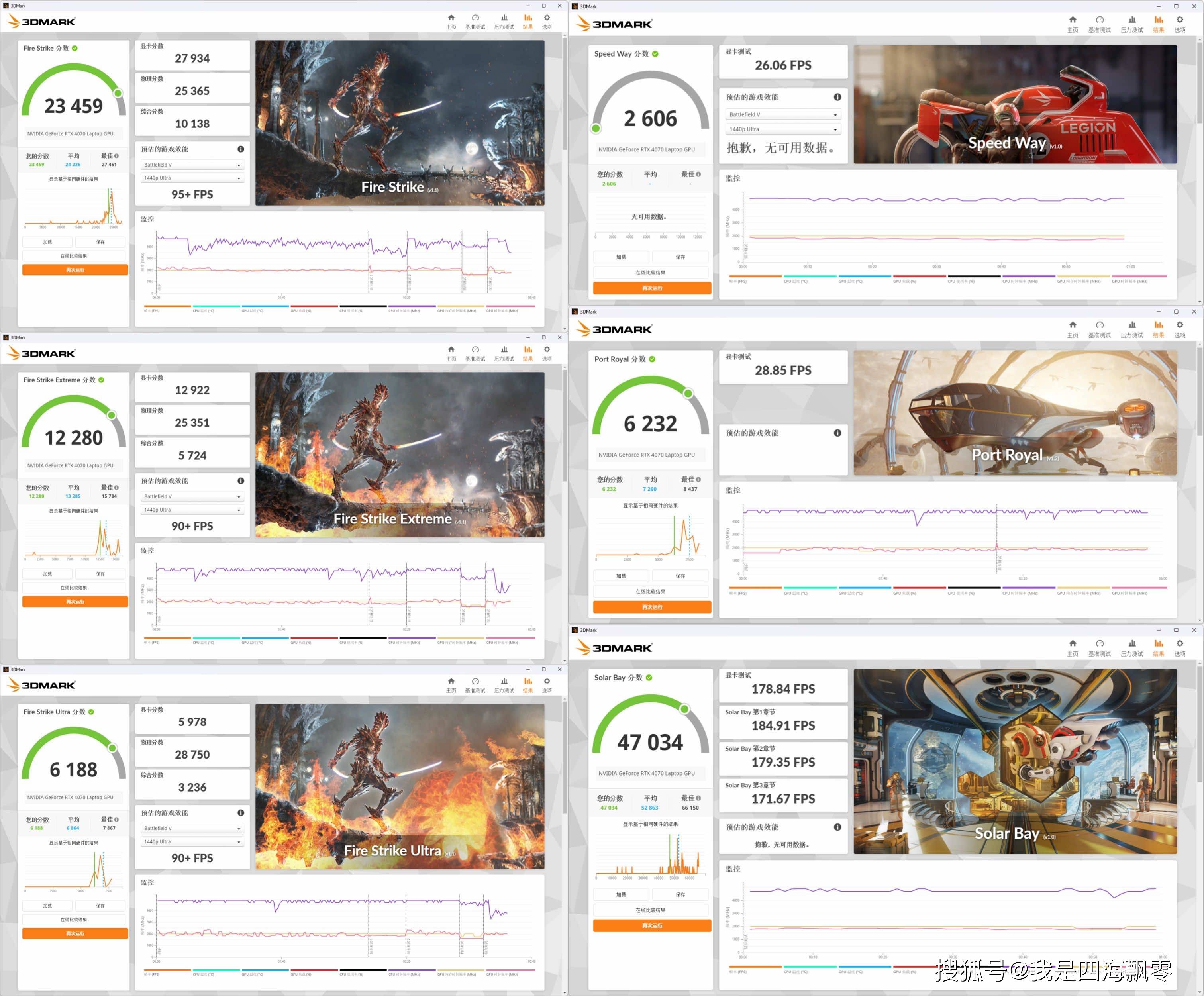This screenshot has width=1204, height=996.
Task: Toggle red GPU load legend in Fire Strike Extreme chart
Action: (x=314, y=641)
